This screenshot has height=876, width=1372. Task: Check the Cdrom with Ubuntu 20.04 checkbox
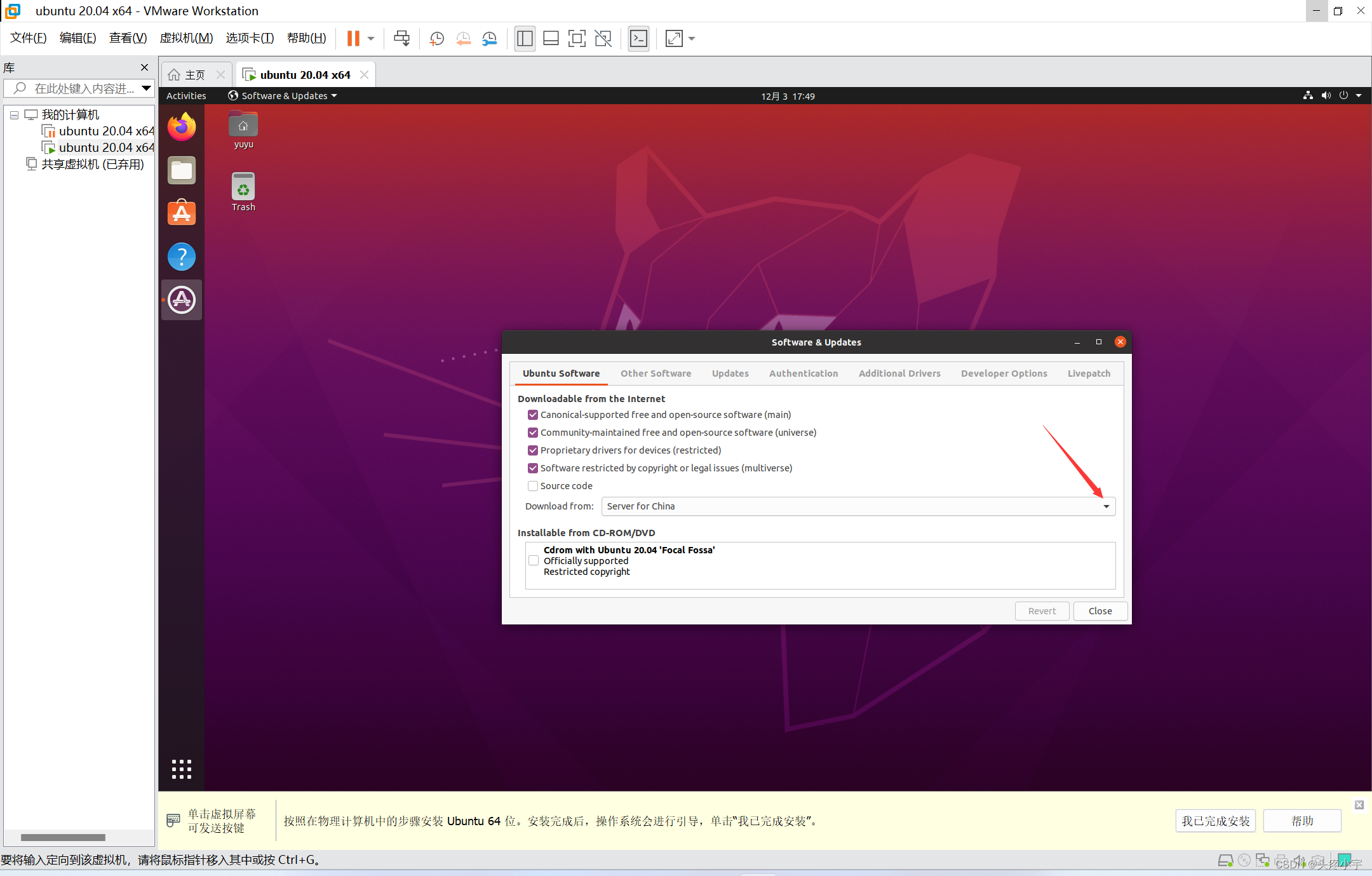coord(534,561)
